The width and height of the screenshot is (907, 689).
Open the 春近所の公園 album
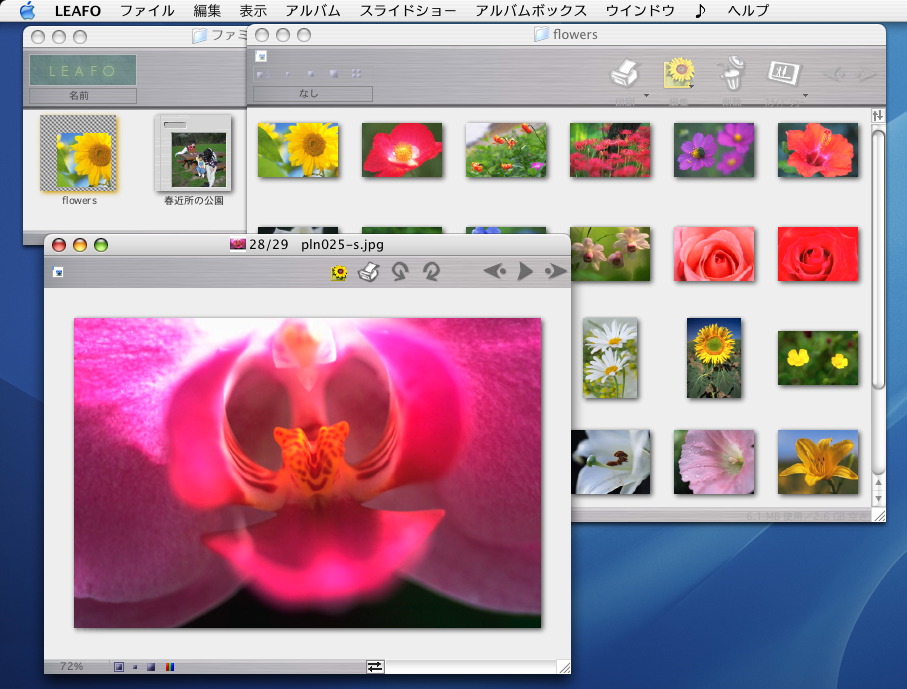(194, 154)
